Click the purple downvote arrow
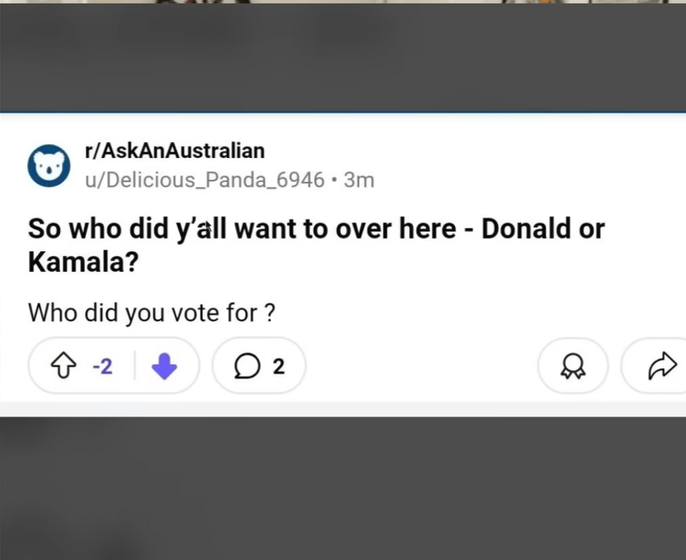 coord(164,367)
